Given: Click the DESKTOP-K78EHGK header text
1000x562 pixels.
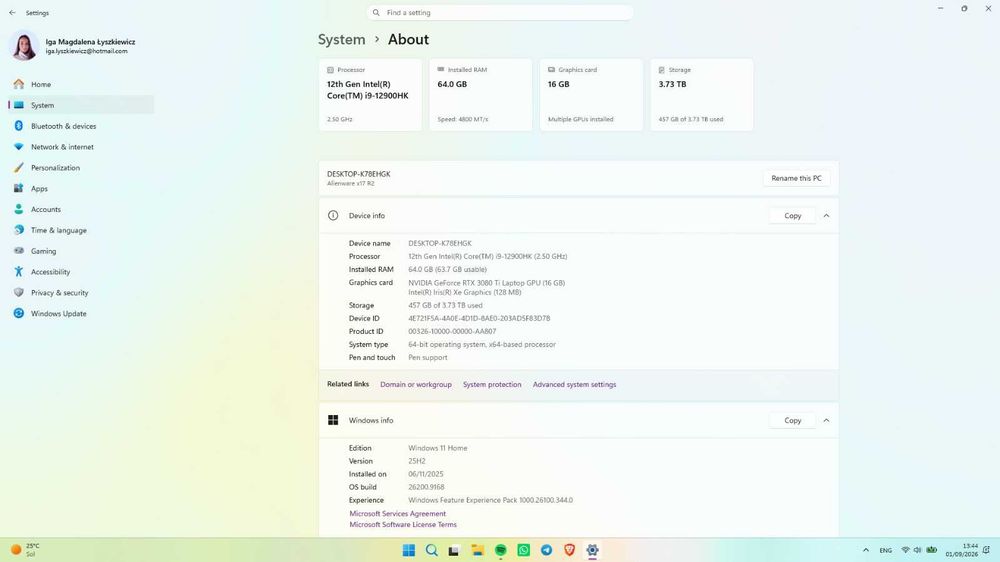Looking at the screenshot, I should 358,174.
